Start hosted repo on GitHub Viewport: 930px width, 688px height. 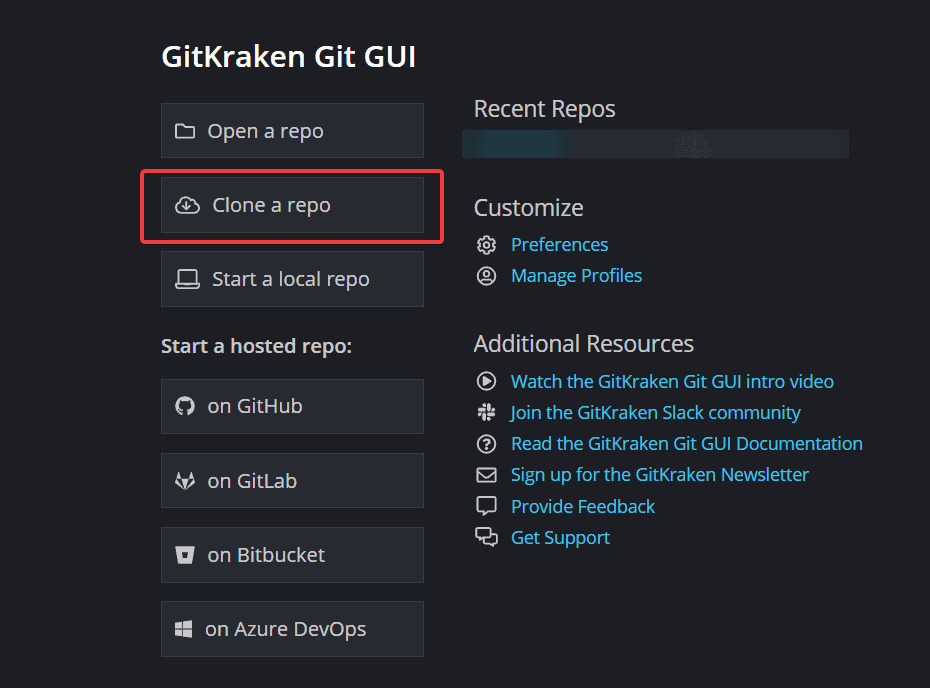[x=292, y=406]
